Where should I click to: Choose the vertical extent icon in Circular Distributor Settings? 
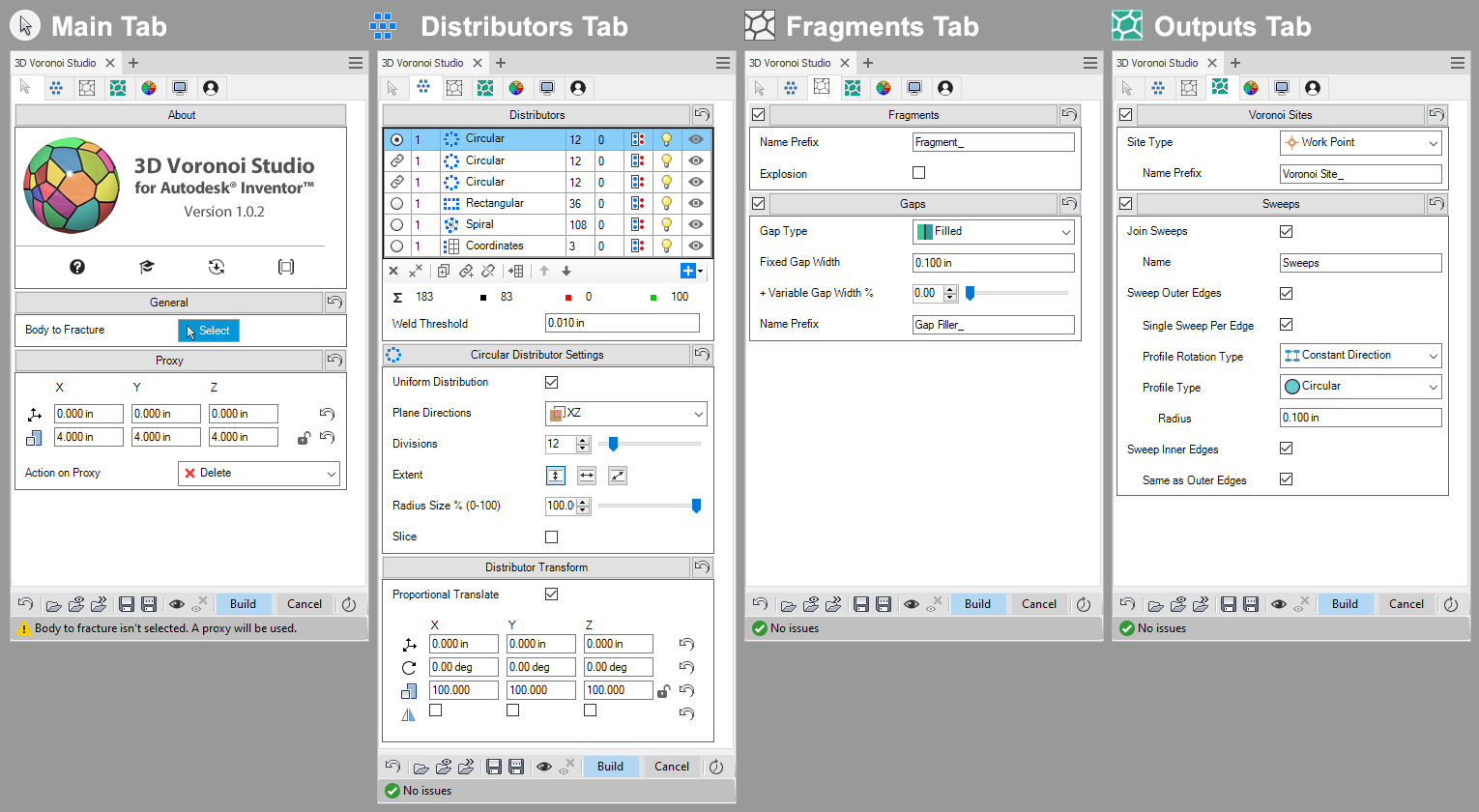pyautogui.click(x=556, y=475)
